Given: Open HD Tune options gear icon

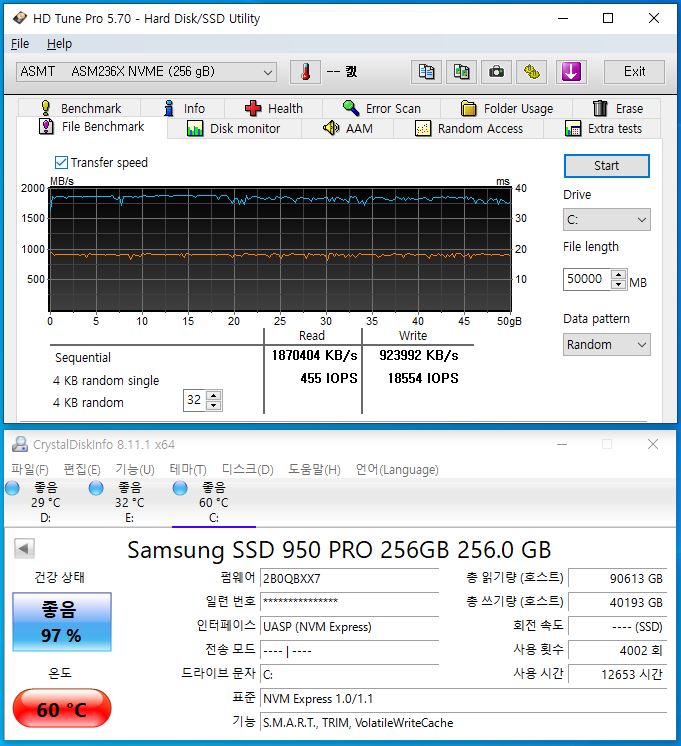Looking at the screenshot, I should [532, 72].
